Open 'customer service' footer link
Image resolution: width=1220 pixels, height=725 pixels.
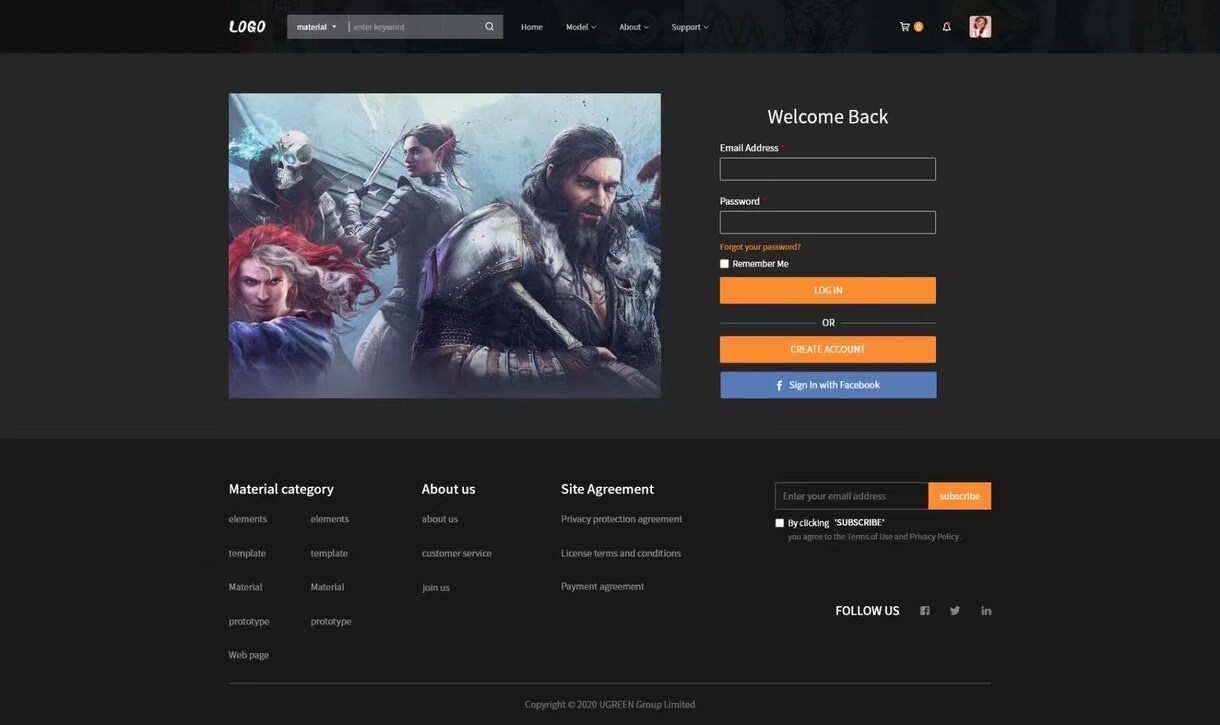tap(457, 553)
